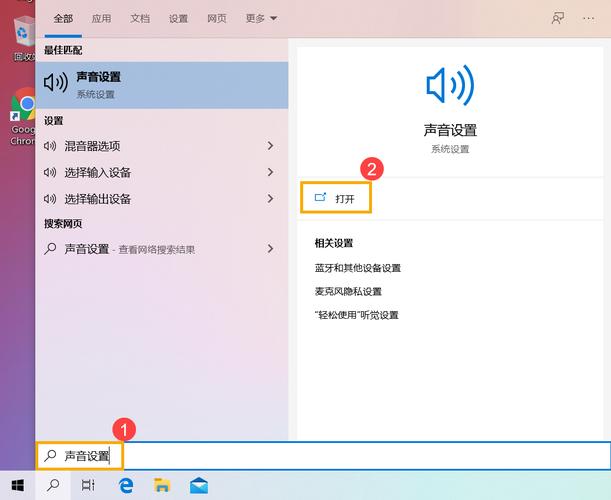Click 打开 to open sound settings
611x500 pixels.
point(336,198)
